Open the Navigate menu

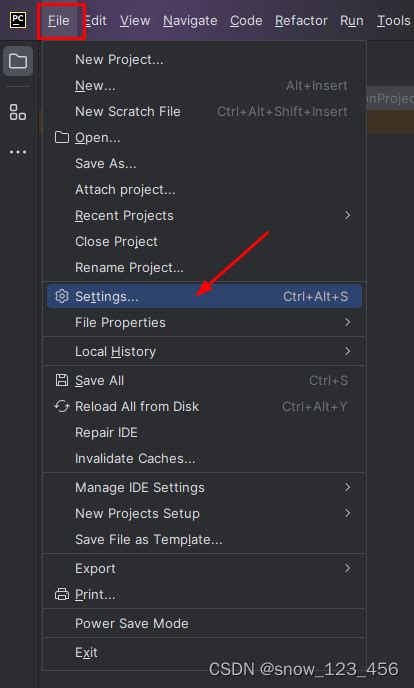click(x=190, y=21)
